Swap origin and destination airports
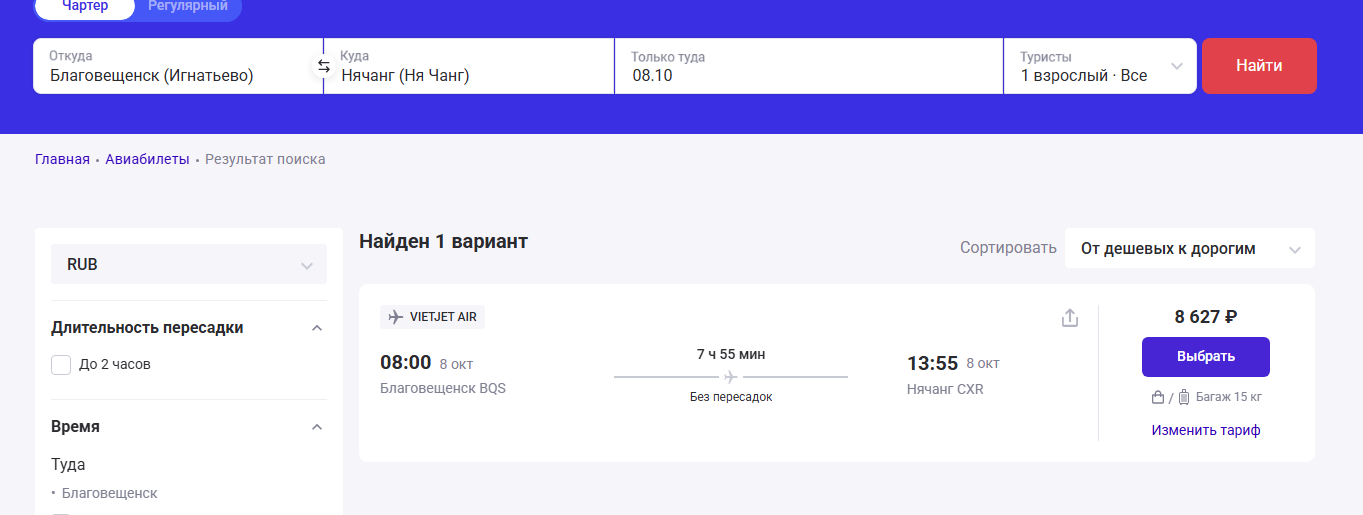This screenshot has height=515, width=1363. click(323, 66)
